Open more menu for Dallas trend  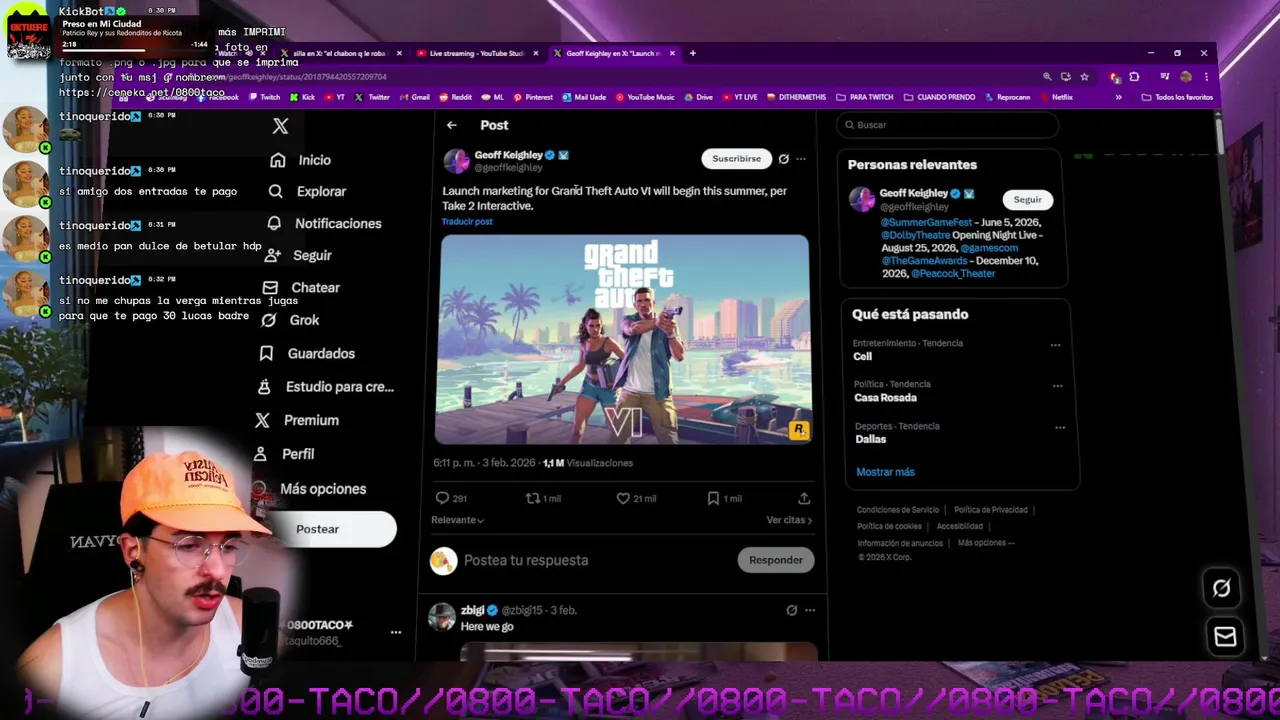(x=1059, y=428)
